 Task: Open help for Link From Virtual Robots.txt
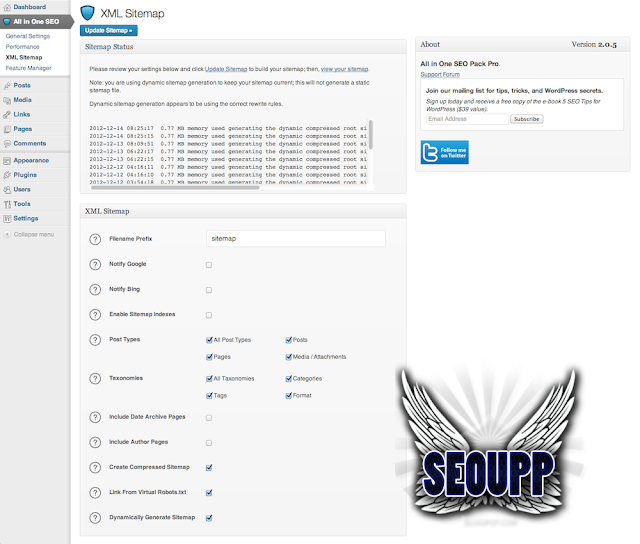(x=95, y=493)
